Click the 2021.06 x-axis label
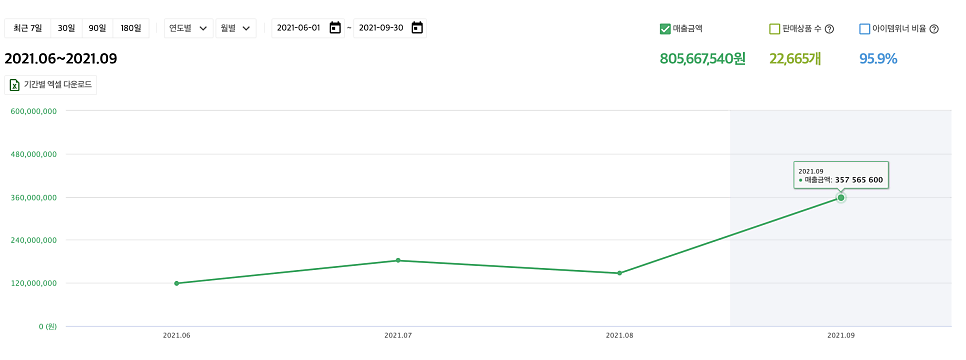966x360 pixels. point(177,336)
